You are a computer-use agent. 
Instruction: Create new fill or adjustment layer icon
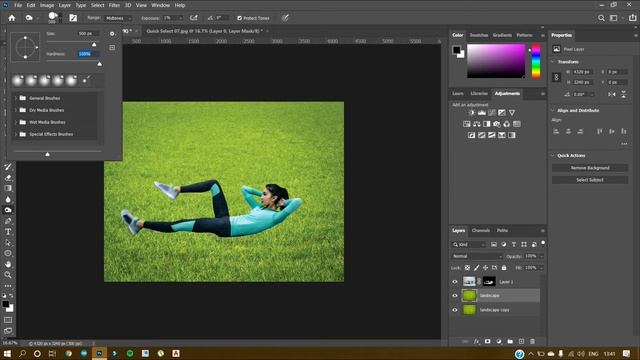499,341
